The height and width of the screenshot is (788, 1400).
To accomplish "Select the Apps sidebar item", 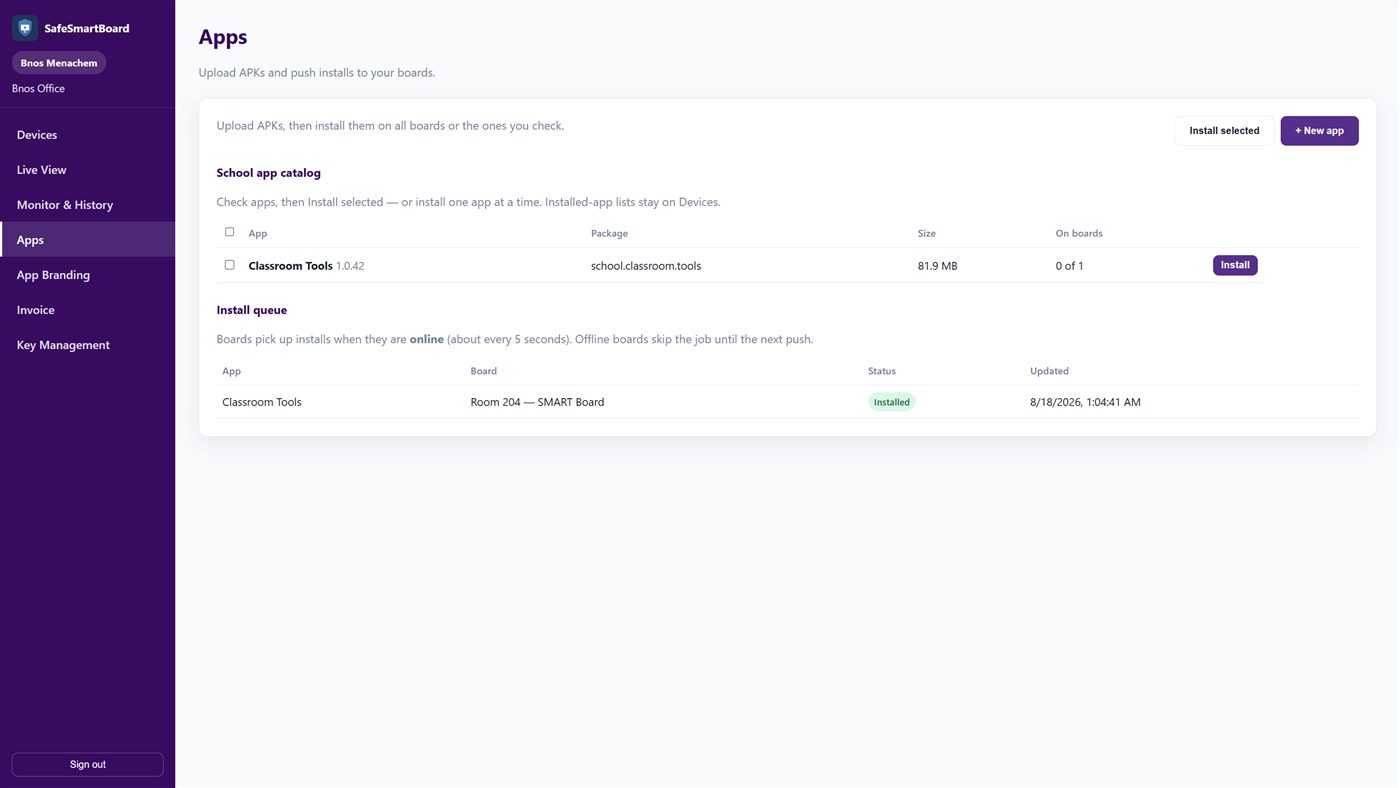I will pyautogui.click(x=87, y=240).
